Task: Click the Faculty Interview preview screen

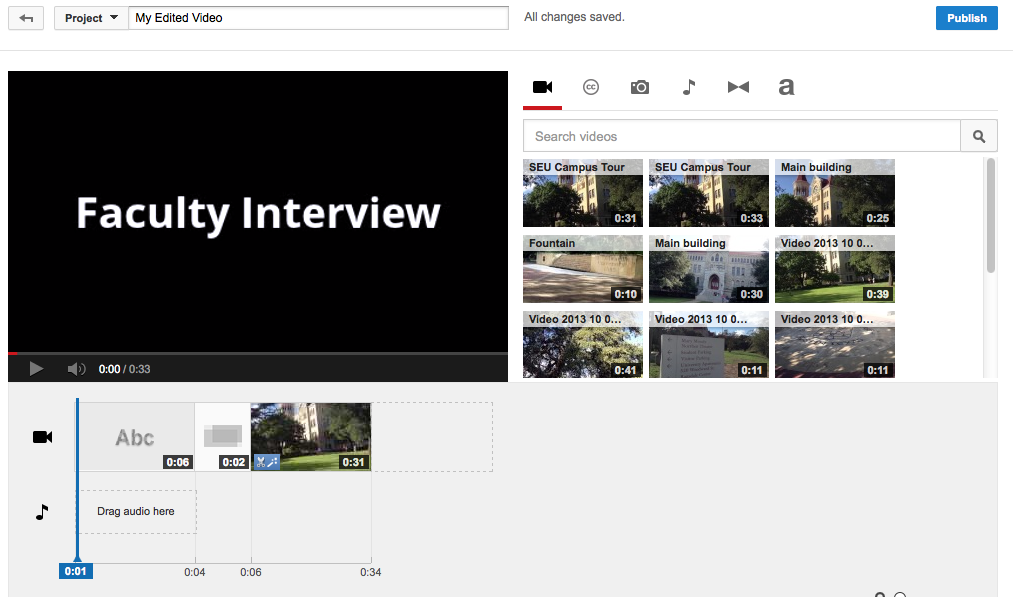Action: [x=258, y=211]
